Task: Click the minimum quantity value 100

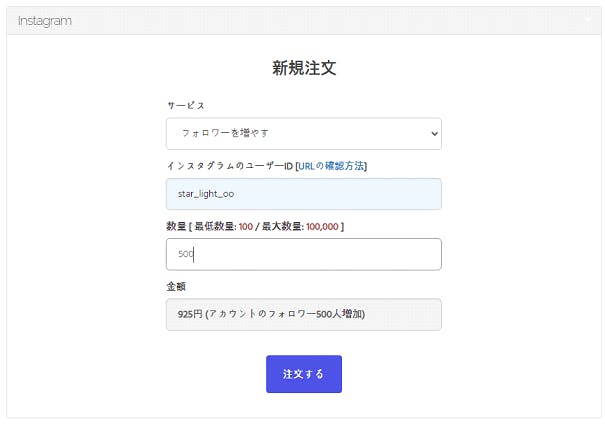Action: (245, 226)
